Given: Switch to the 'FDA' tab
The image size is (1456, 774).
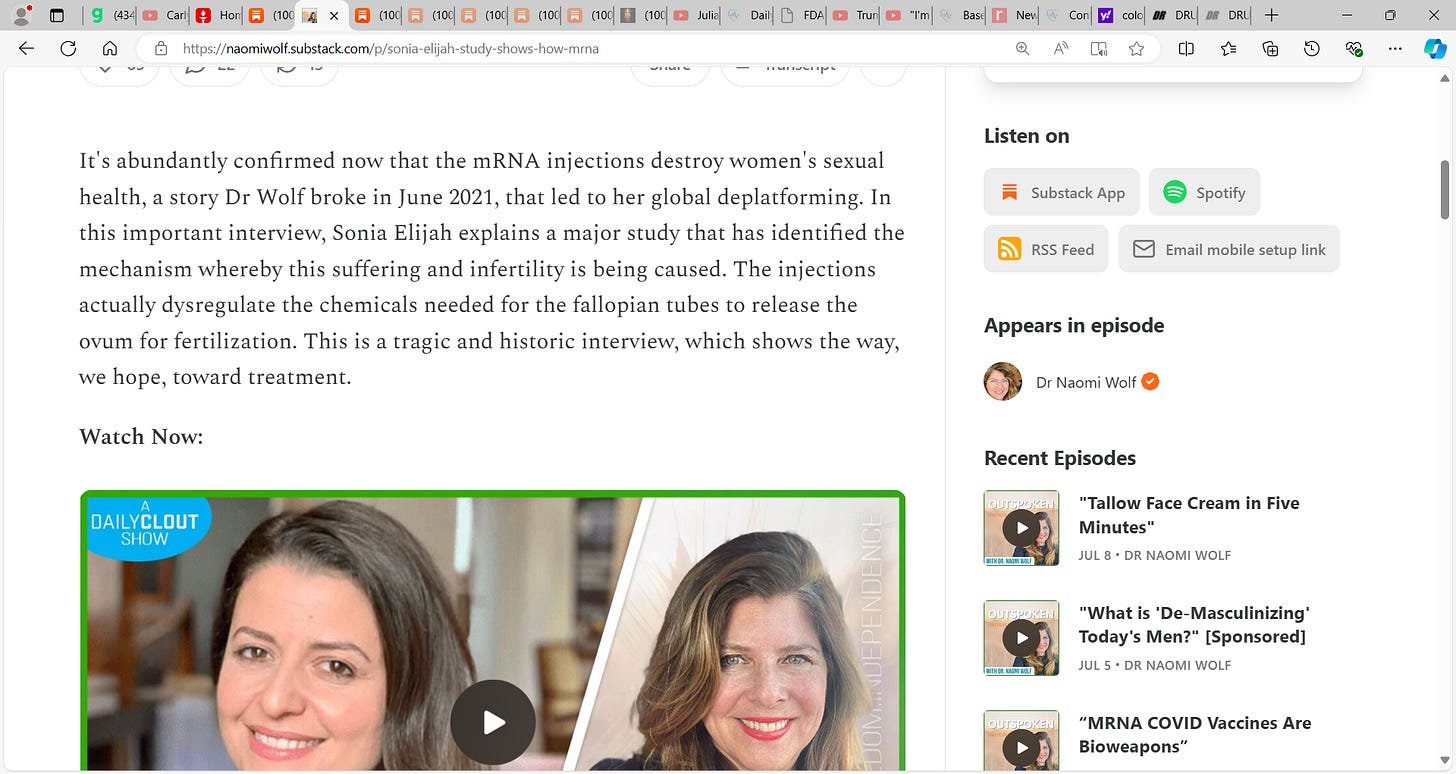Looking at the screenshot, I should point(801,15).
